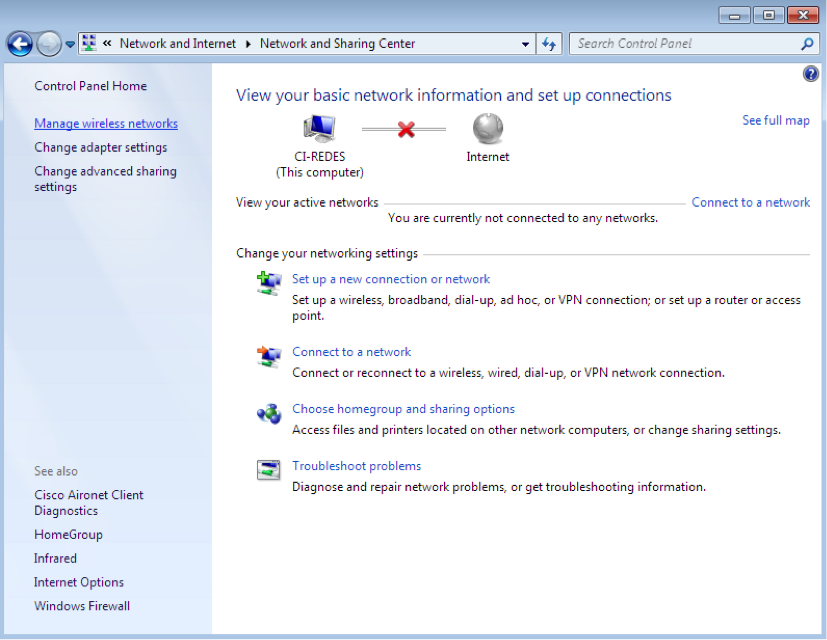Expand the recent pages dropdown beside Back button
This screenshot has height=640, width=827.
[69, 43]
